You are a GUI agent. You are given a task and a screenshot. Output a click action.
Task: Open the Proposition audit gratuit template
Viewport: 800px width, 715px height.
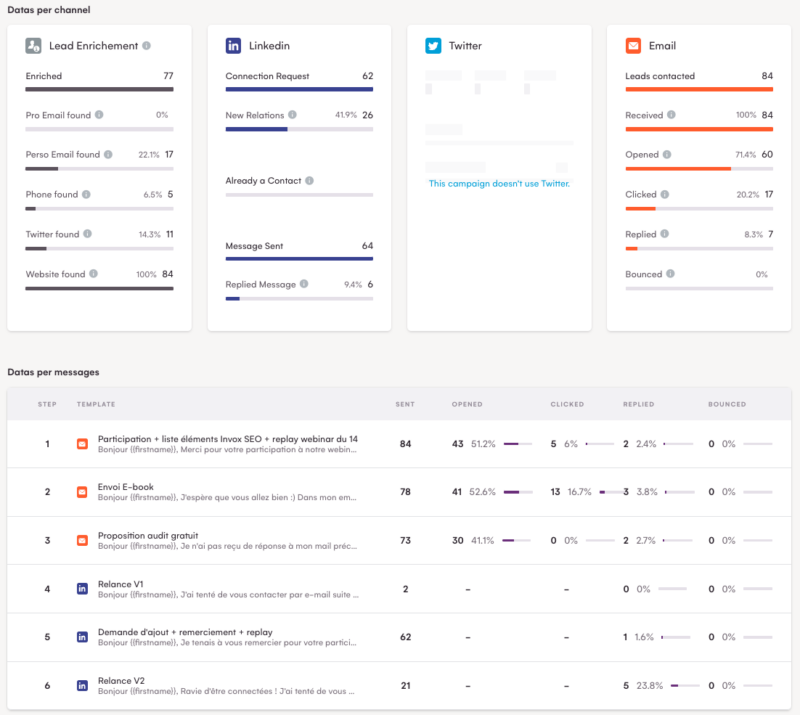click(148, 535)
